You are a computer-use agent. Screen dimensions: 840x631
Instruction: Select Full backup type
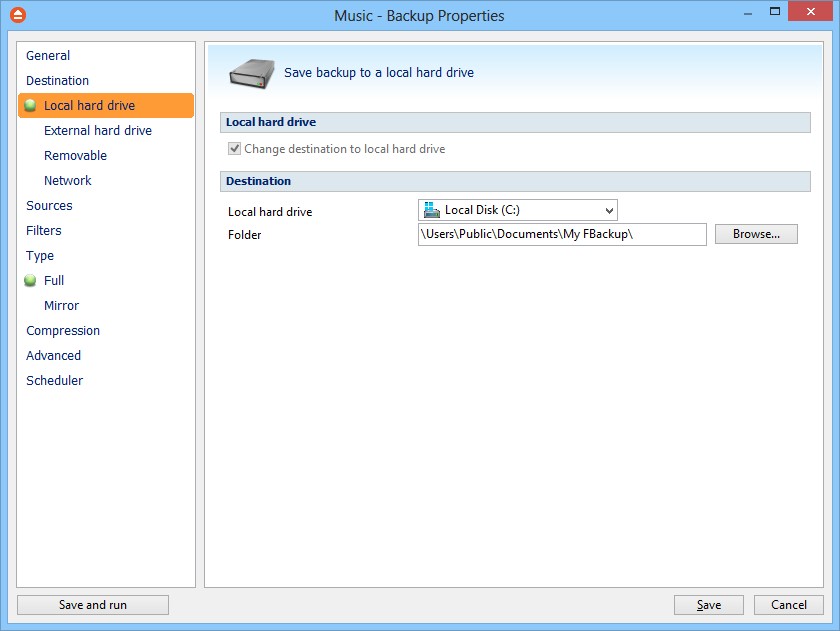(x=54, y=281)
